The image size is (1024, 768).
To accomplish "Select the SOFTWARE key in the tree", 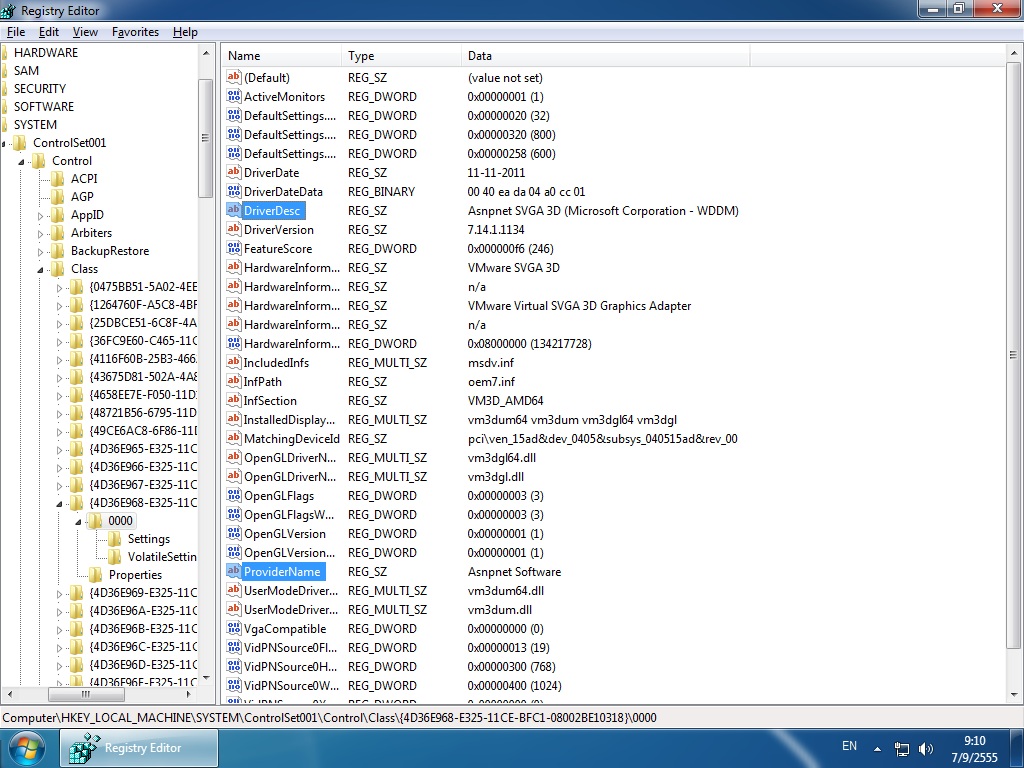I will pos(44,106).
